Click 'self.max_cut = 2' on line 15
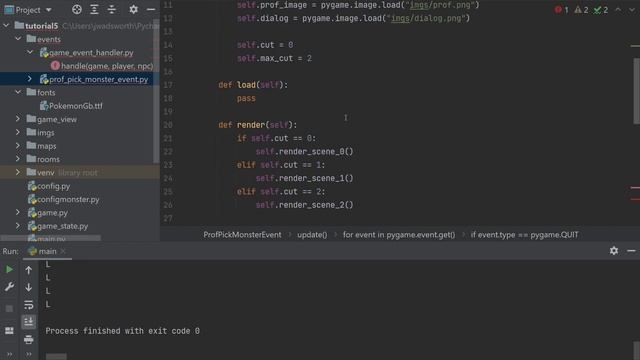 click(274, 58)
